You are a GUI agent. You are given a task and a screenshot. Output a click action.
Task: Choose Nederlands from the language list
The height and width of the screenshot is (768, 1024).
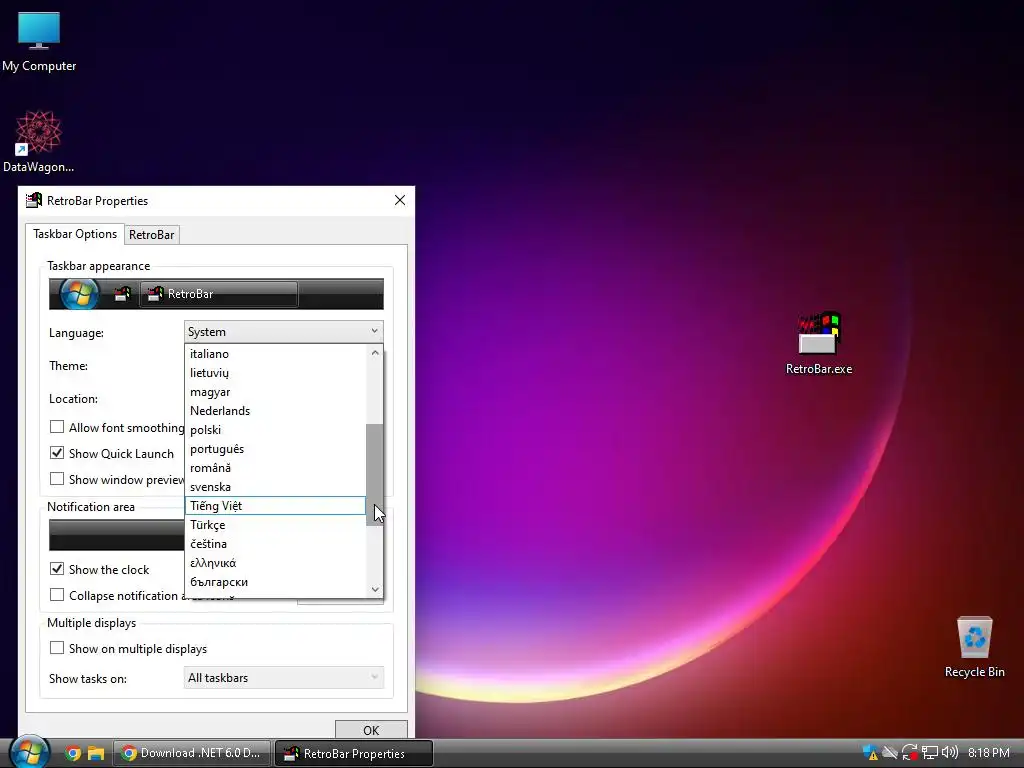point(275,411)
